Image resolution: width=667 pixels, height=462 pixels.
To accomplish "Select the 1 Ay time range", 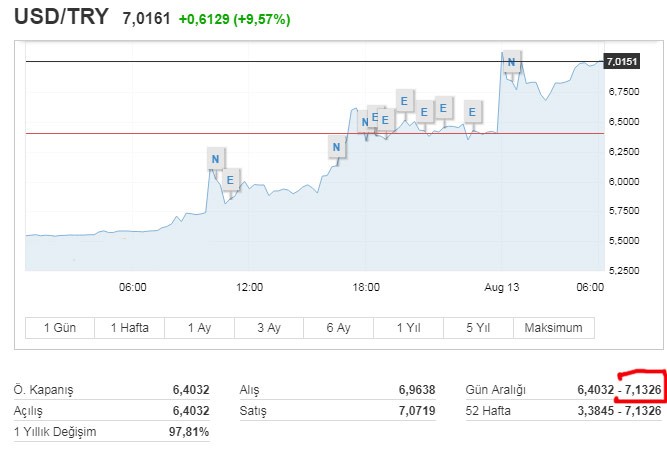I will [199, 328].
